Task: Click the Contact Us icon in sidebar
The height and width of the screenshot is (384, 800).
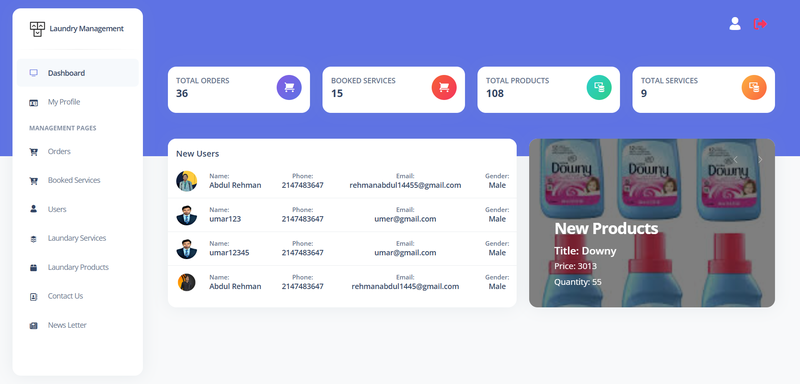Action: (x=34, y=296)
